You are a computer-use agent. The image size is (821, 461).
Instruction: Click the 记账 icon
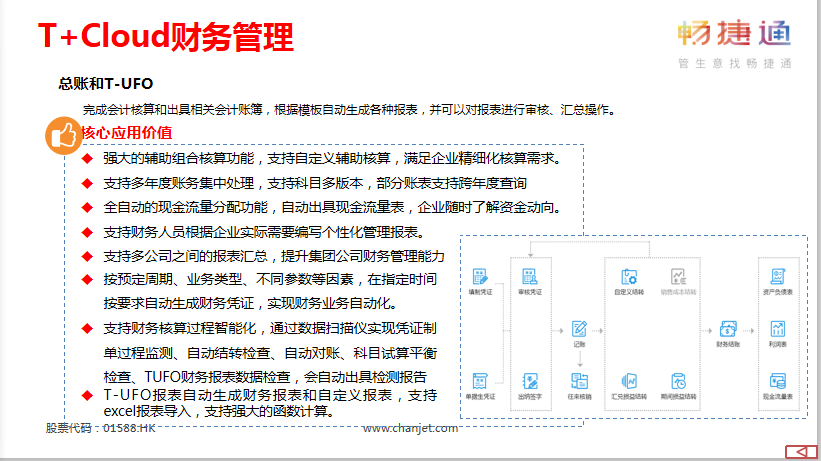coord(580,328)
